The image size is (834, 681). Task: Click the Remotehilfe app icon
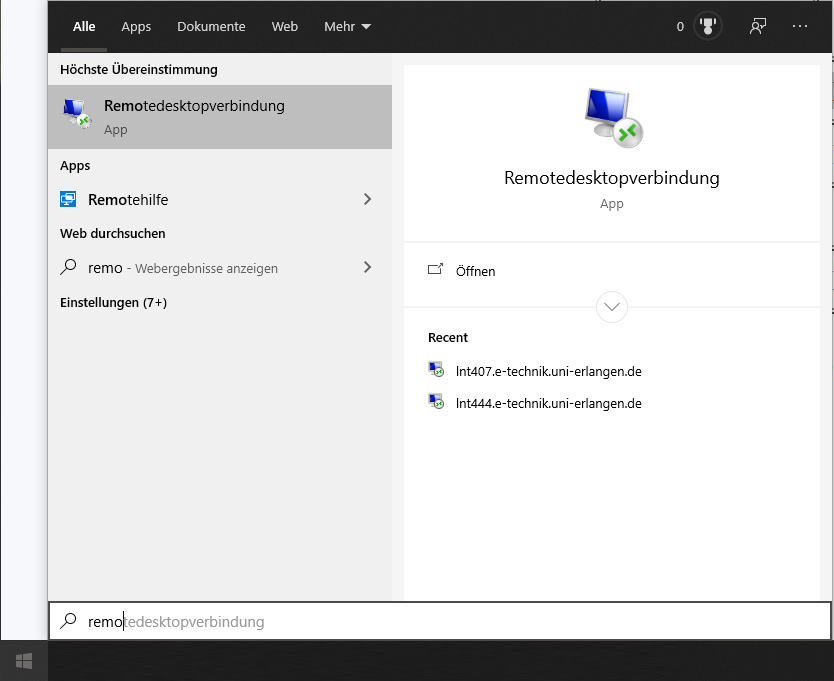click(68, 200)
